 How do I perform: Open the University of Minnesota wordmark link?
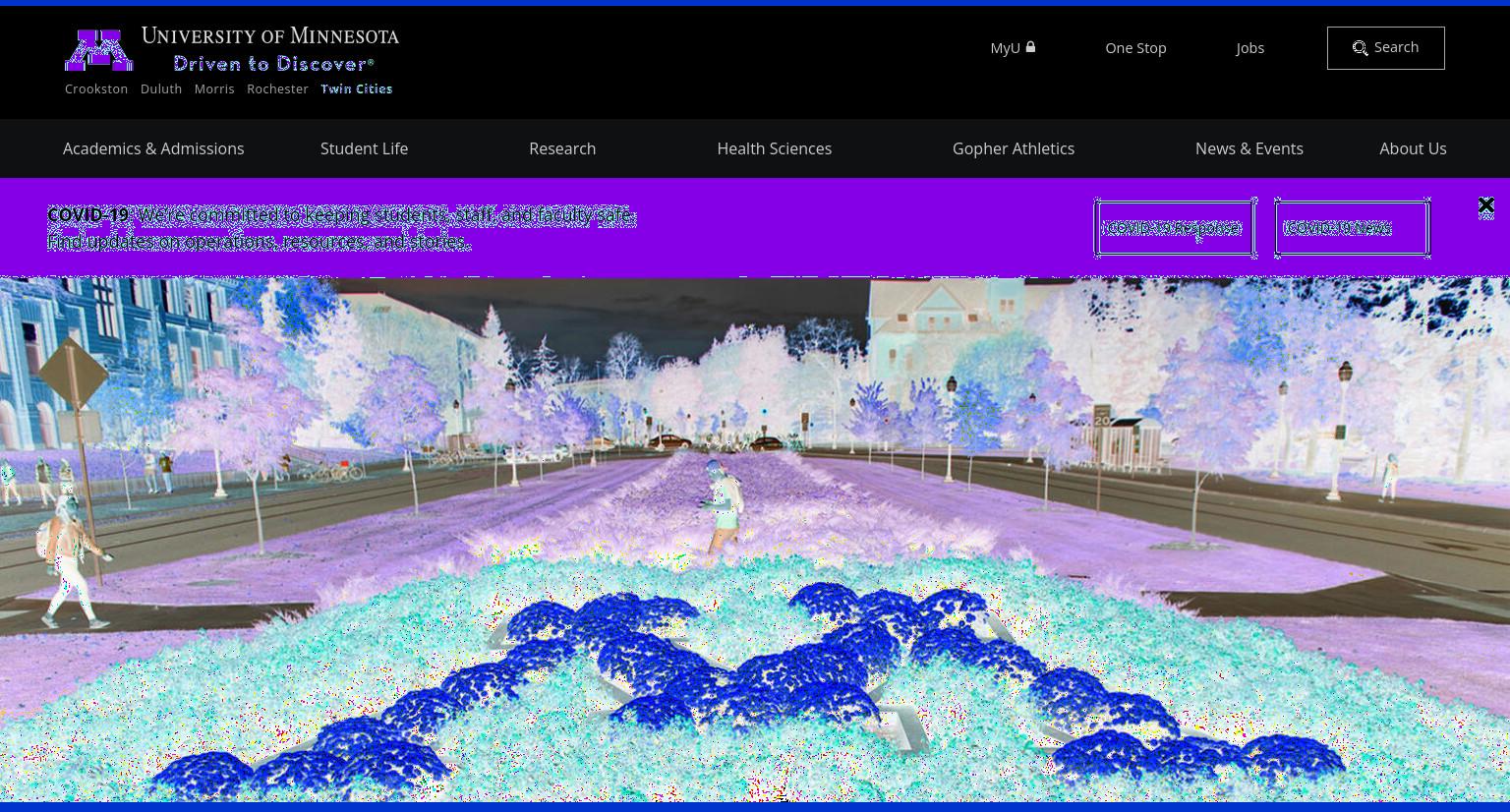tap(270, 37)
